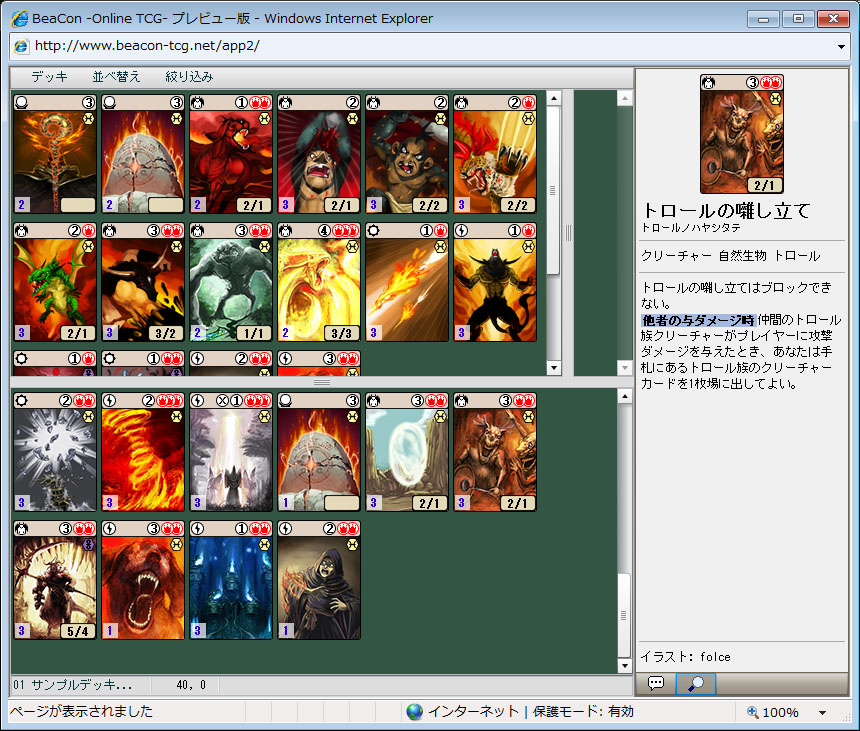The image size is (860, 731).
Task: Choose the screaming troll 2/1 card
Action: coord(319,154)
